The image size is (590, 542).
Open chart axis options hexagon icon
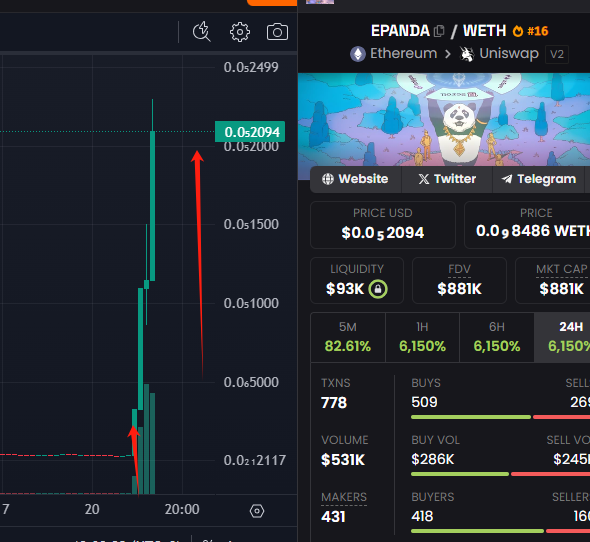pos(257,511)
